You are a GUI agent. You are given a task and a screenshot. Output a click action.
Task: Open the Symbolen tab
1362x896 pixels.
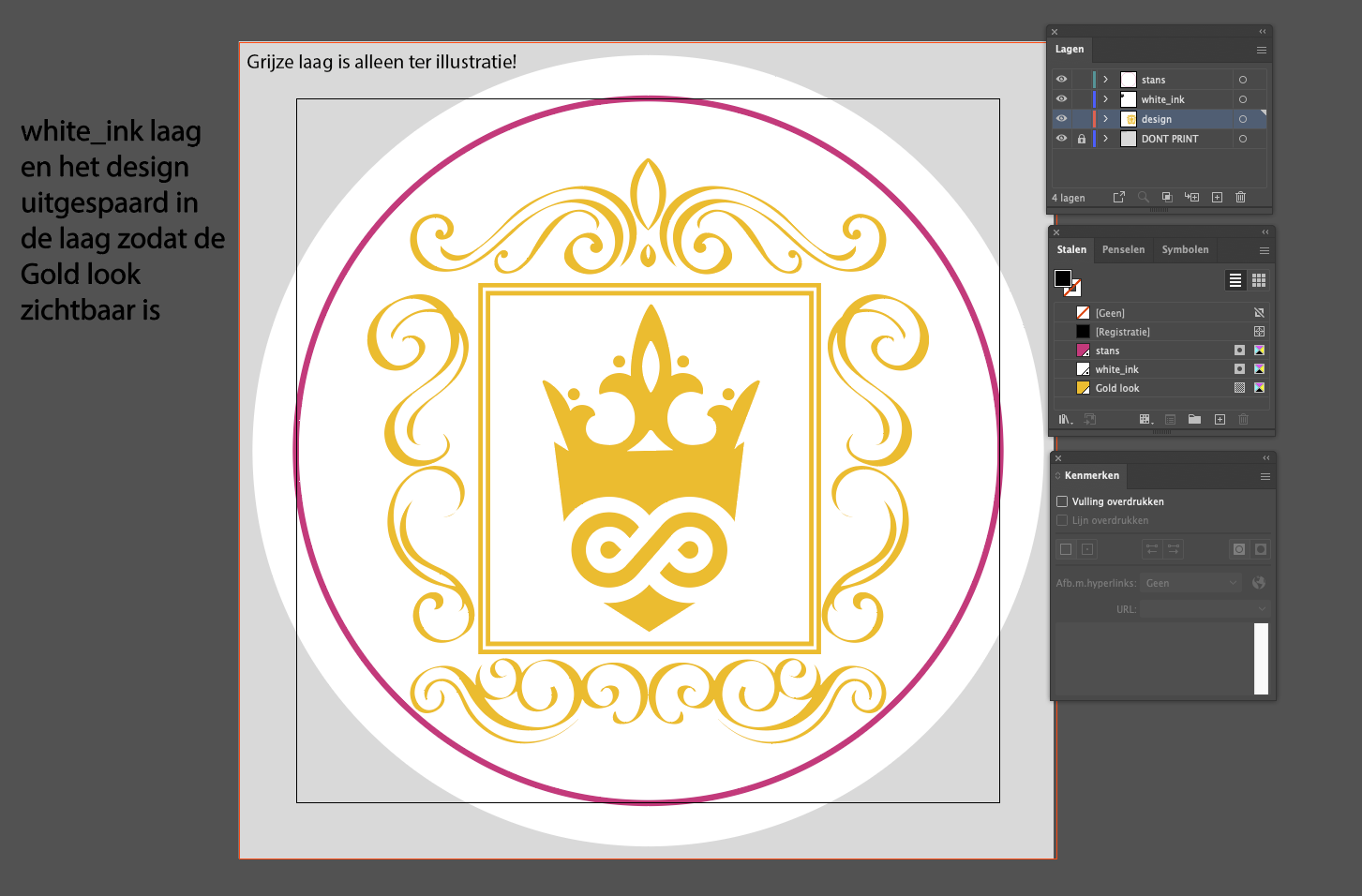[x=1185, y=249]
